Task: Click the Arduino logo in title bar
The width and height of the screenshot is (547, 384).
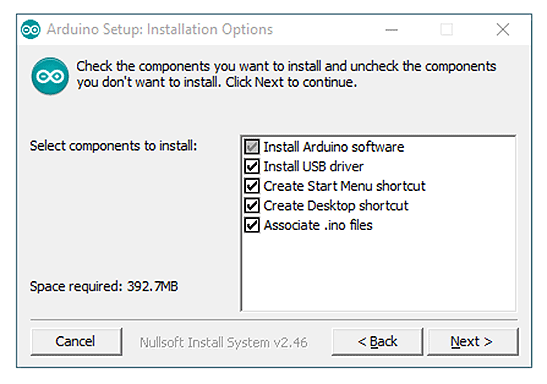Action: coord(31,30)
